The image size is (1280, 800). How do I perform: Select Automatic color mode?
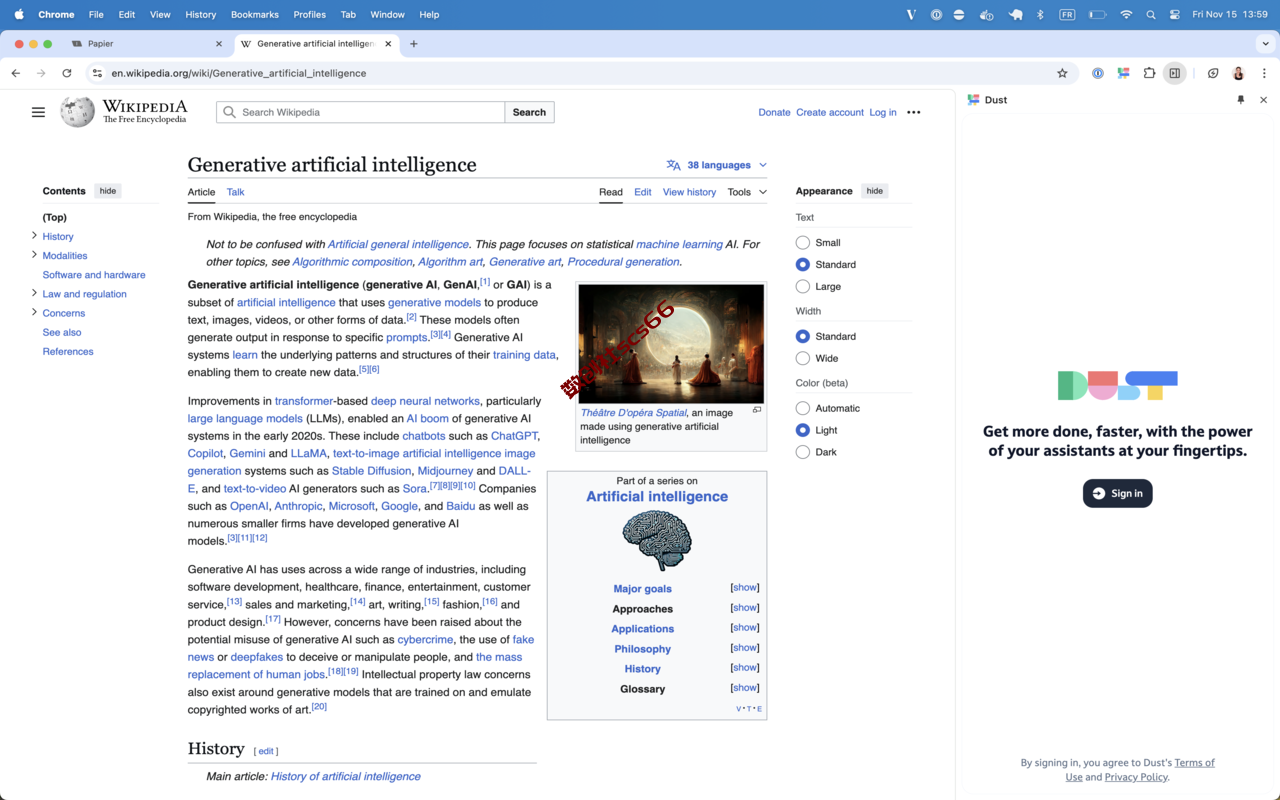[x=803, y=408]
